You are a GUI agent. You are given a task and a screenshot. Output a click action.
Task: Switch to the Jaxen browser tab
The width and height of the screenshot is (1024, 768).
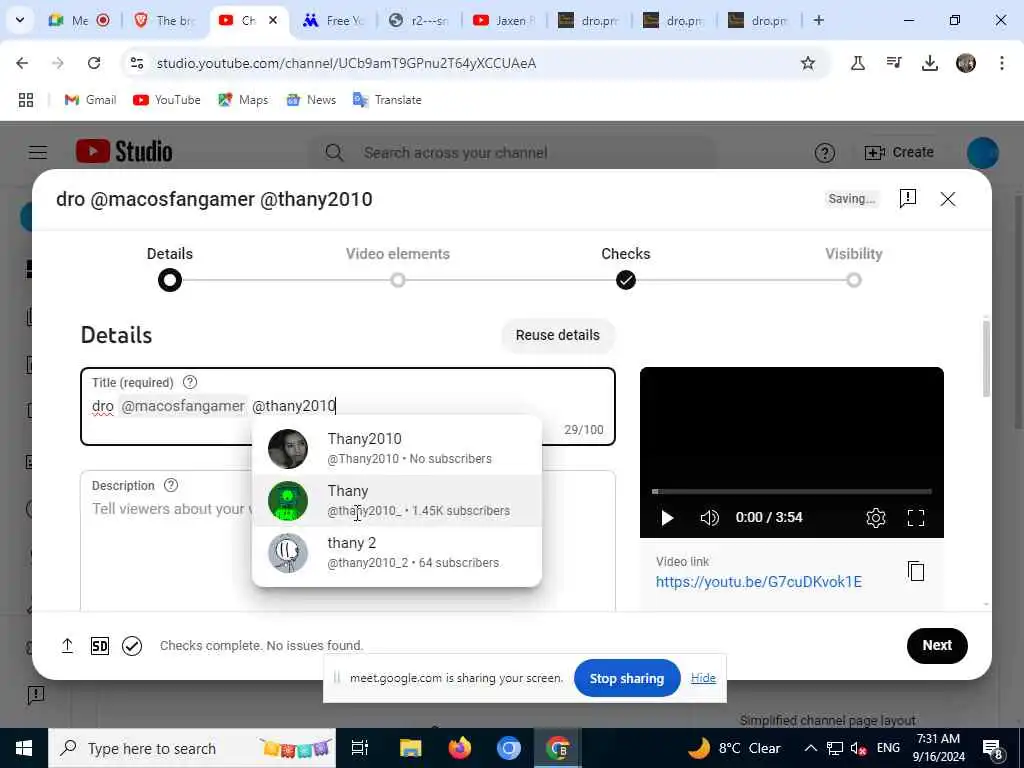pos(504,20)
